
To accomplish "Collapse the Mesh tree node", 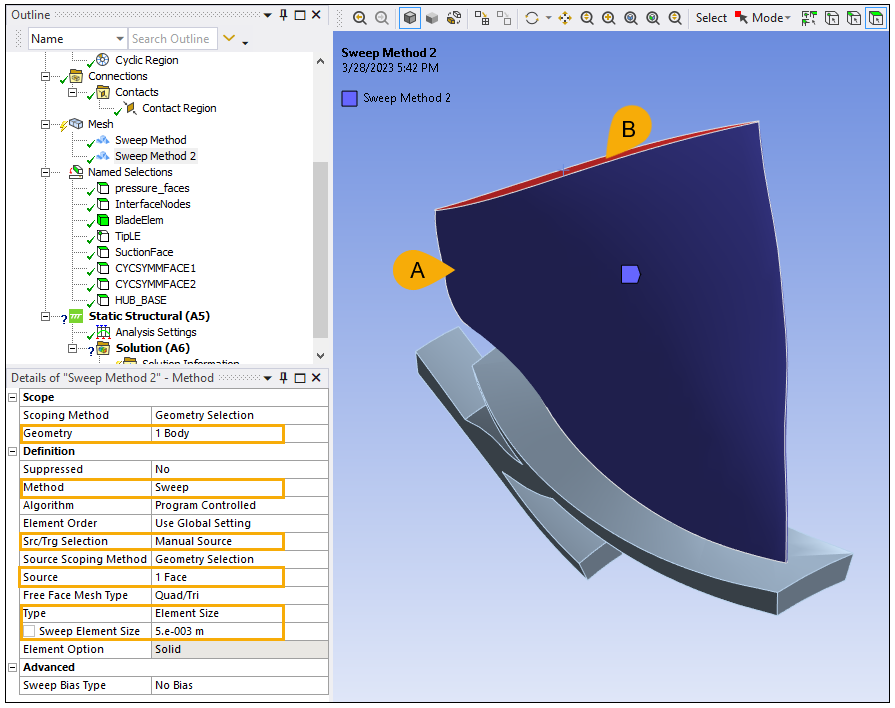I will (x=45, y=124).
